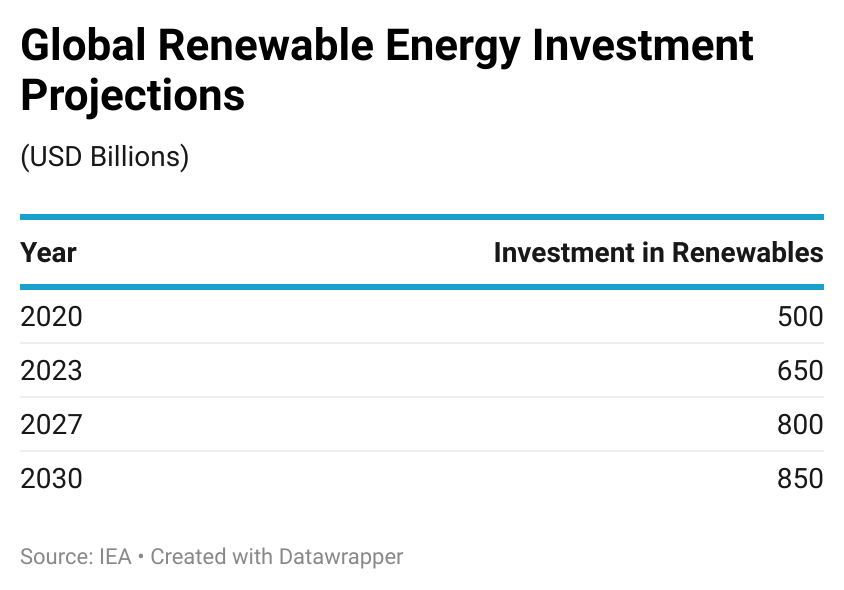Click the blue line below the header row
This screenshot has width=844, height=590.
[x=422, y=287]
